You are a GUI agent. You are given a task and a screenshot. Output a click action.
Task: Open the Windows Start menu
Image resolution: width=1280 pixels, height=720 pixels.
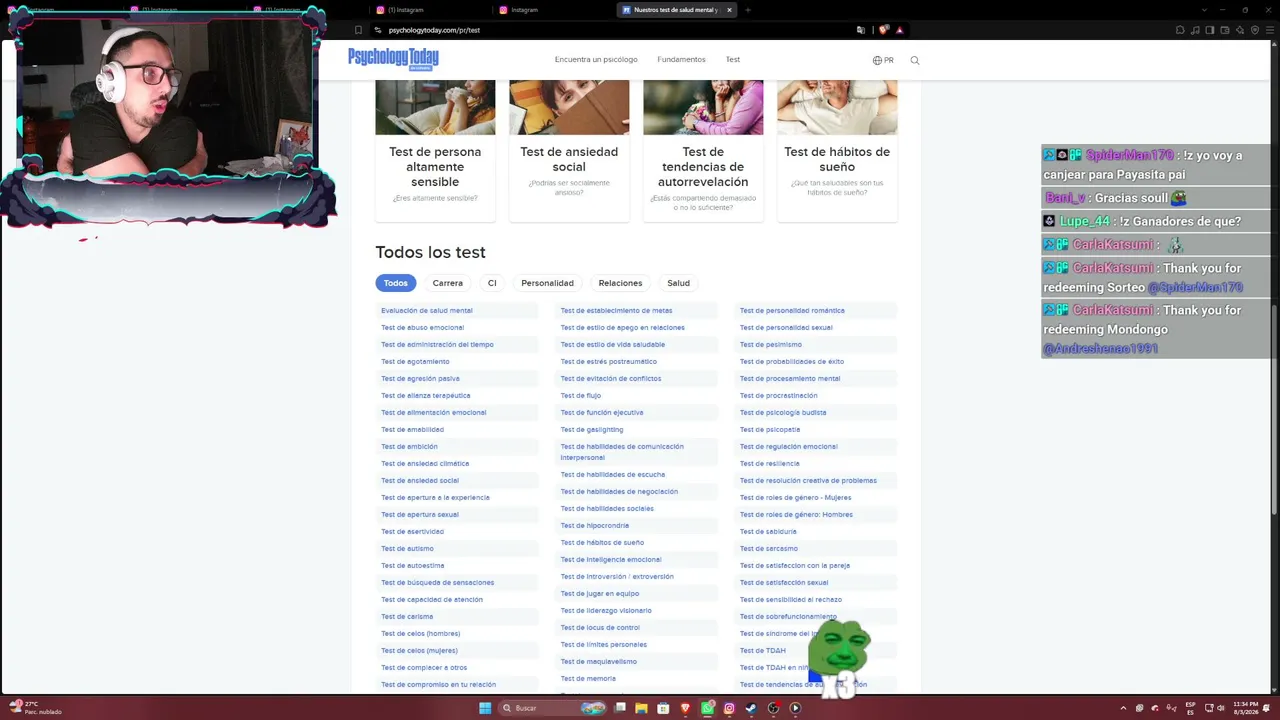tap(485, 708)
